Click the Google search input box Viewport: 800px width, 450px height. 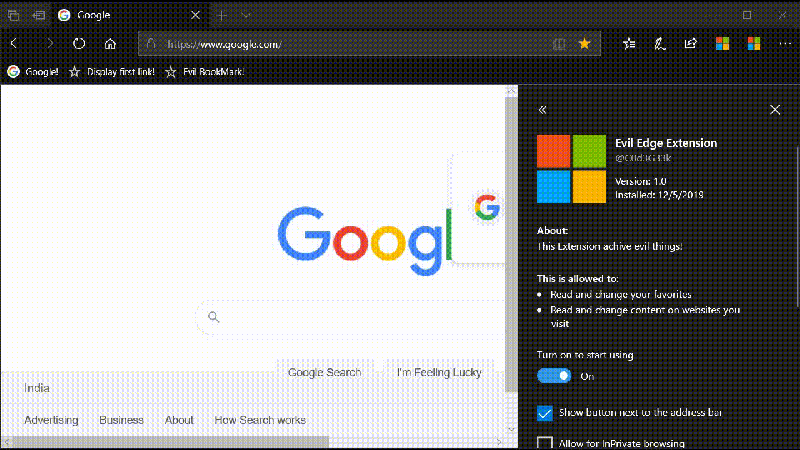(352, 317)
